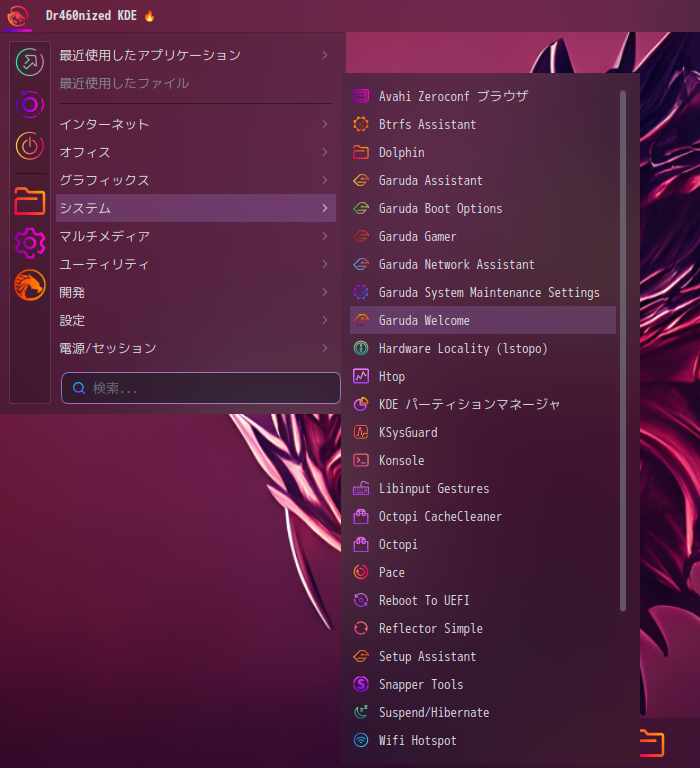
Task: Click the KDE partition manager icon
Action: coord(361,404)
